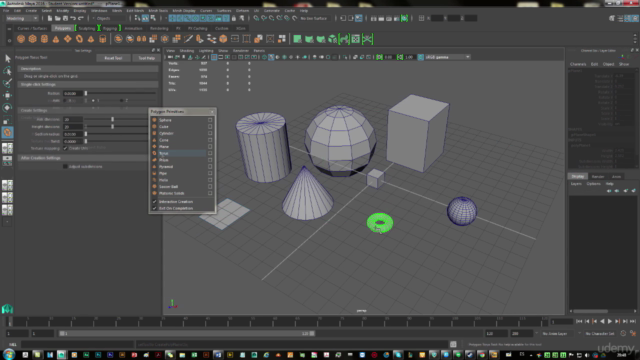Click the Axis divisions slider
This screenshot has width=640, height=360.
pyautogui.click(x=113, y=119)
